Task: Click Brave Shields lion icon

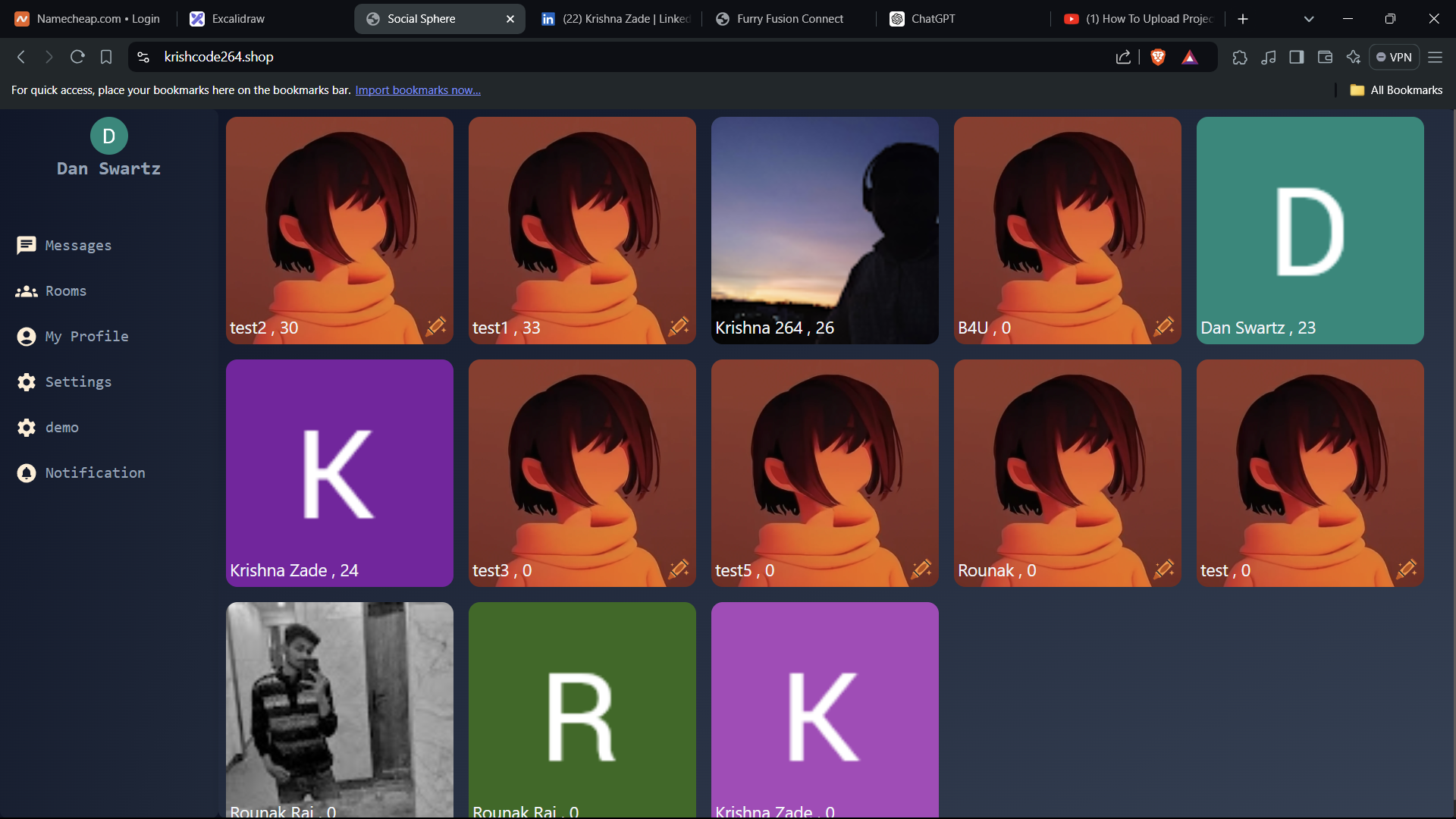Action: pos(1158,57)
